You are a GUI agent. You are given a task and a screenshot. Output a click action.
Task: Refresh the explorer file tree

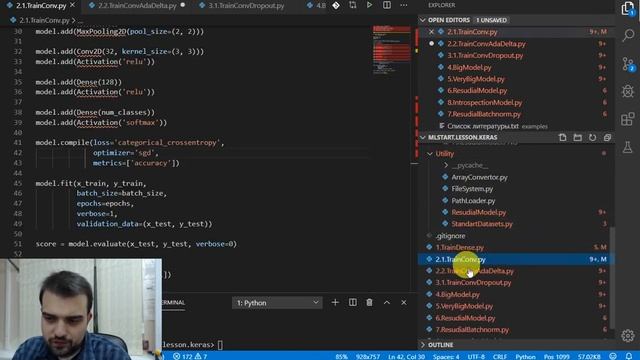[592, 138]
